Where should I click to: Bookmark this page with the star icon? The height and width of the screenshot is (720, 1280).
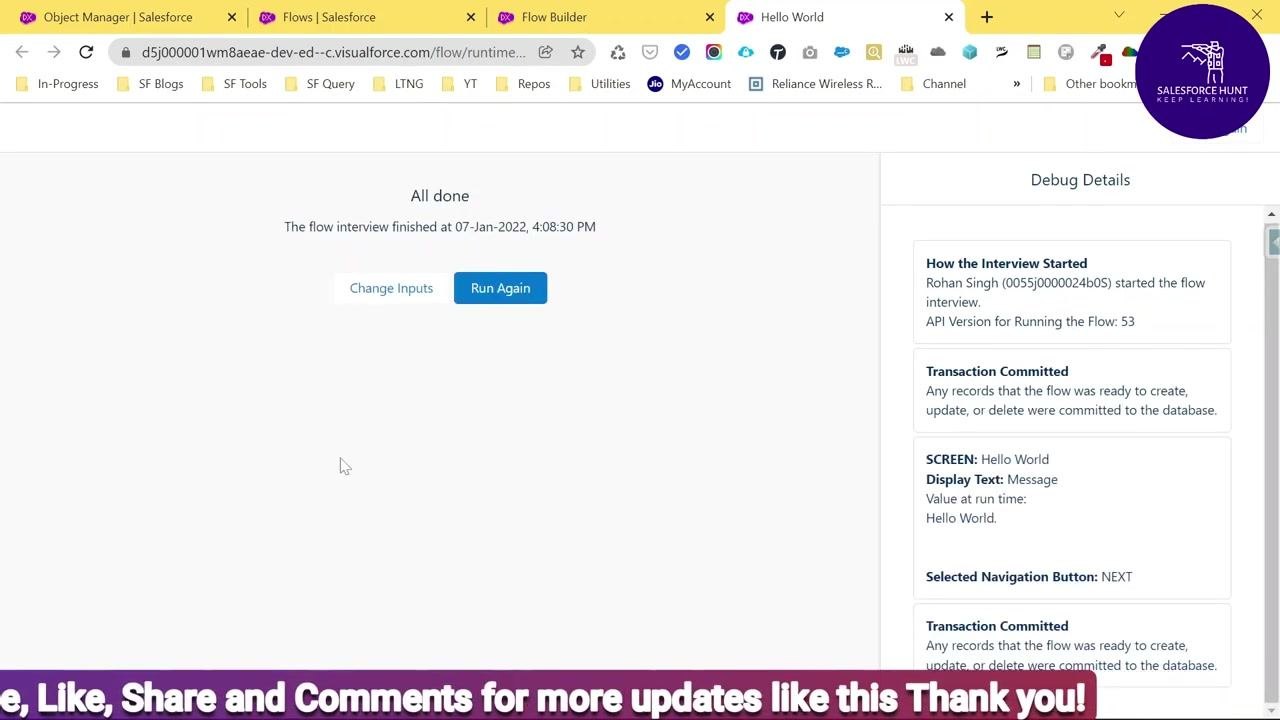click(578, 52)
